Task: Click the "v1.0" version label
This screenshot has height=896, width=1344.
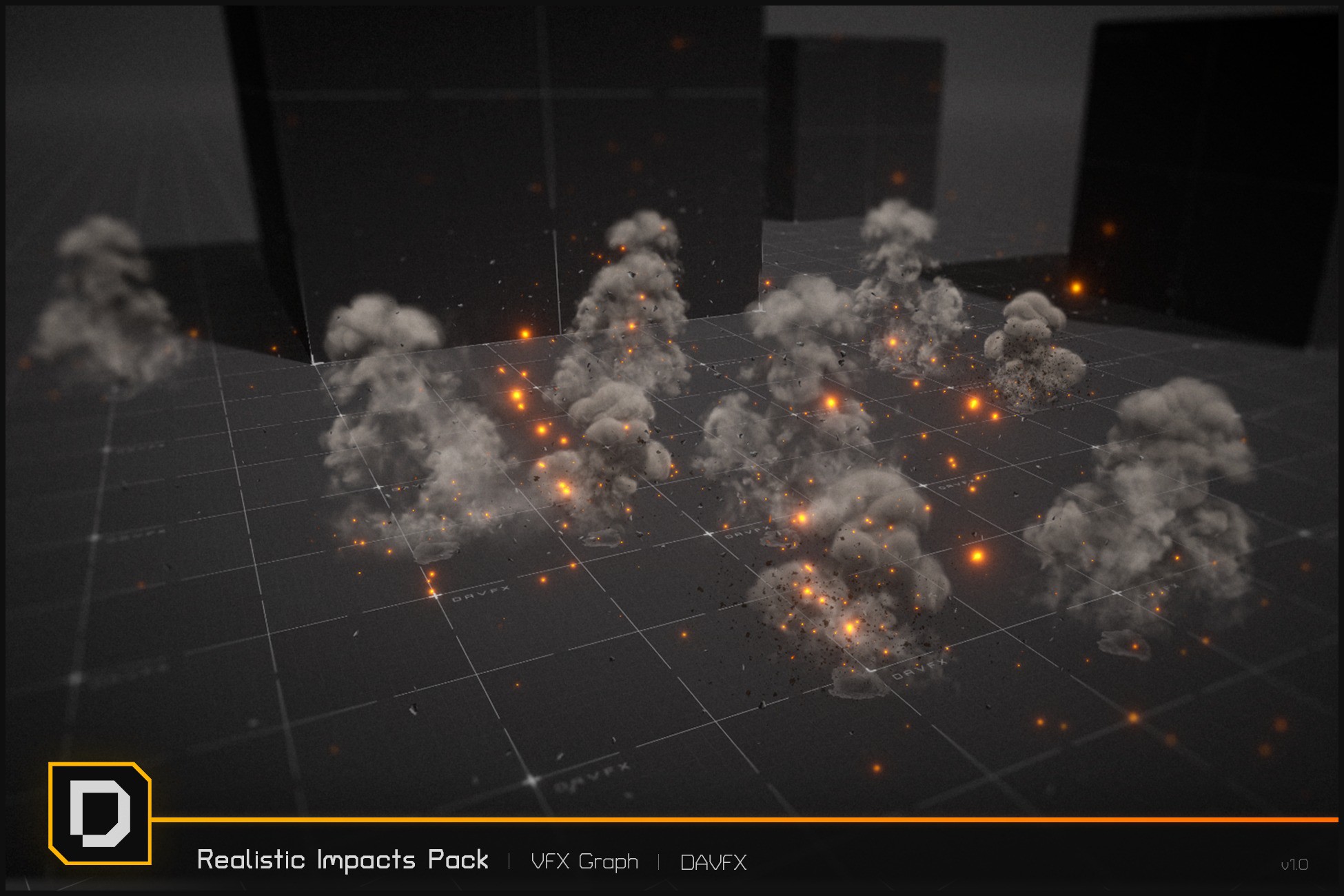Action: coord(1294,864)
